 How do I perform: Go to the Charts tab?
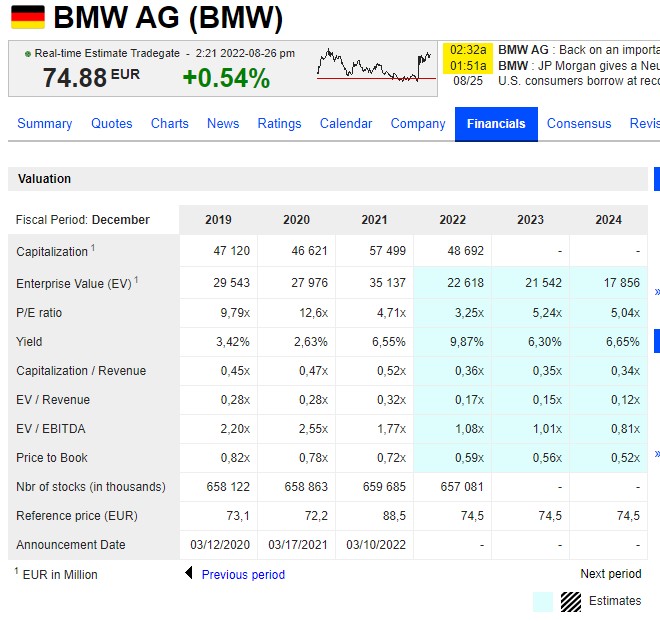coord(170,124)
